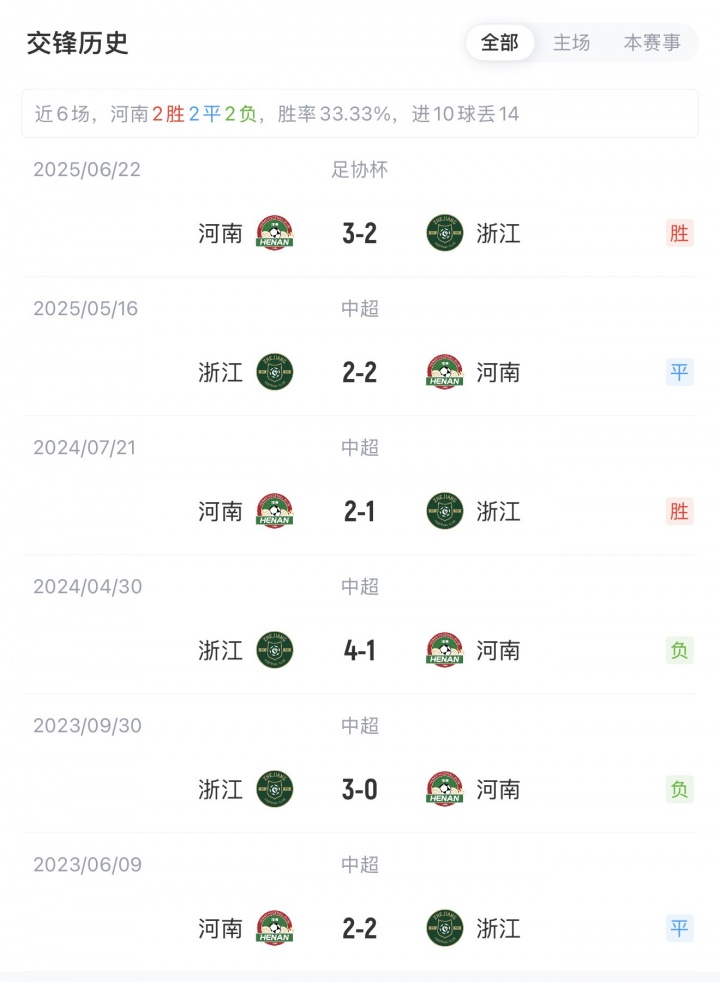Open the 3-2 match score from 2025/06/22
The width and height of the screenshot is (720, 982).
pos(360,234)
